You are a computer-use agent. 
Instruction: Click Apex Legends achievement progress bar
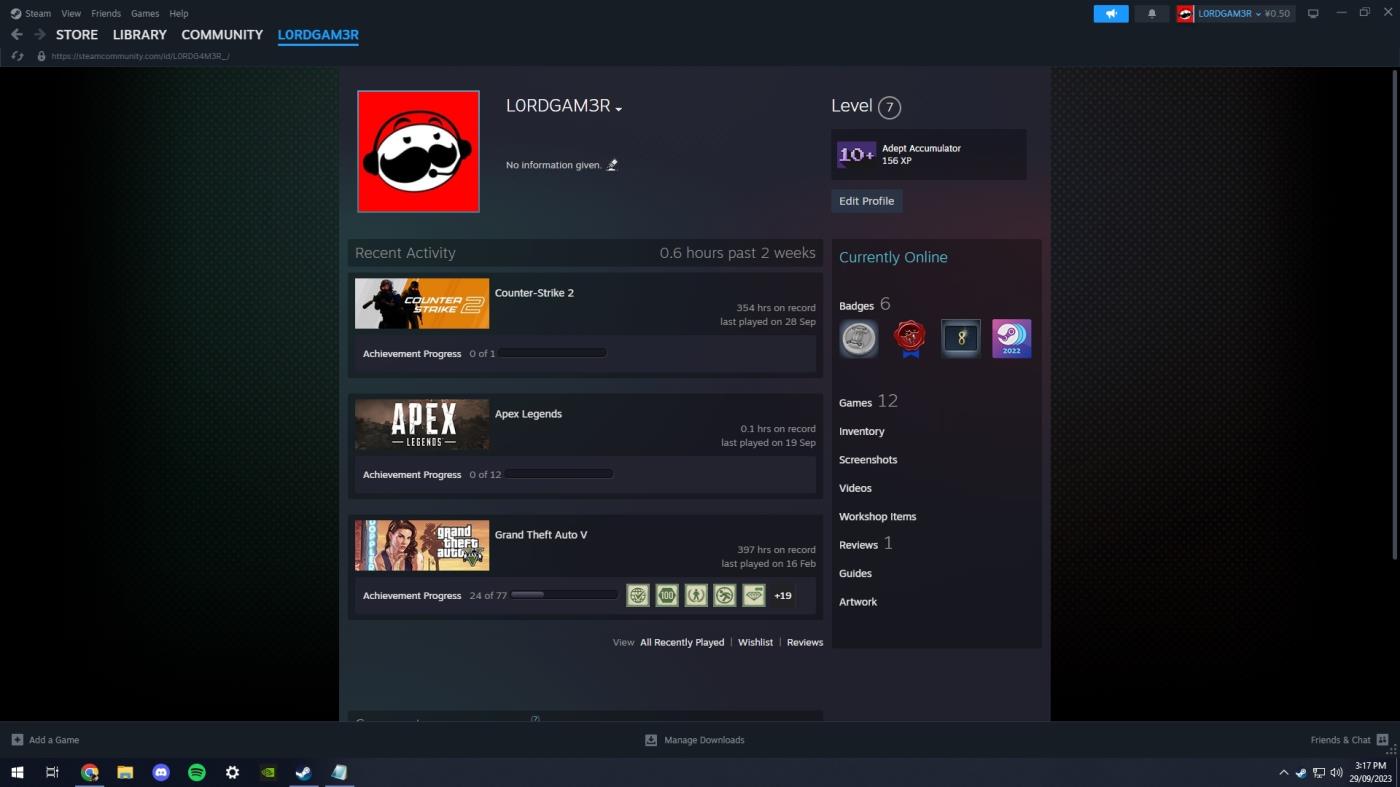[x=559, y=474]
